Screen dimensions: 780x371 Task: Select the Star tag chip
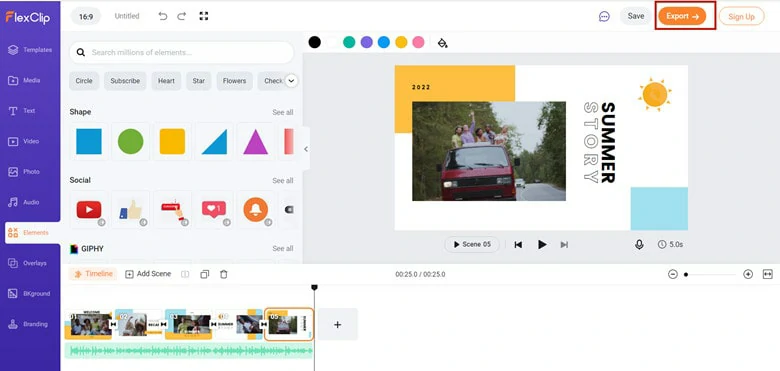[198, 81]
